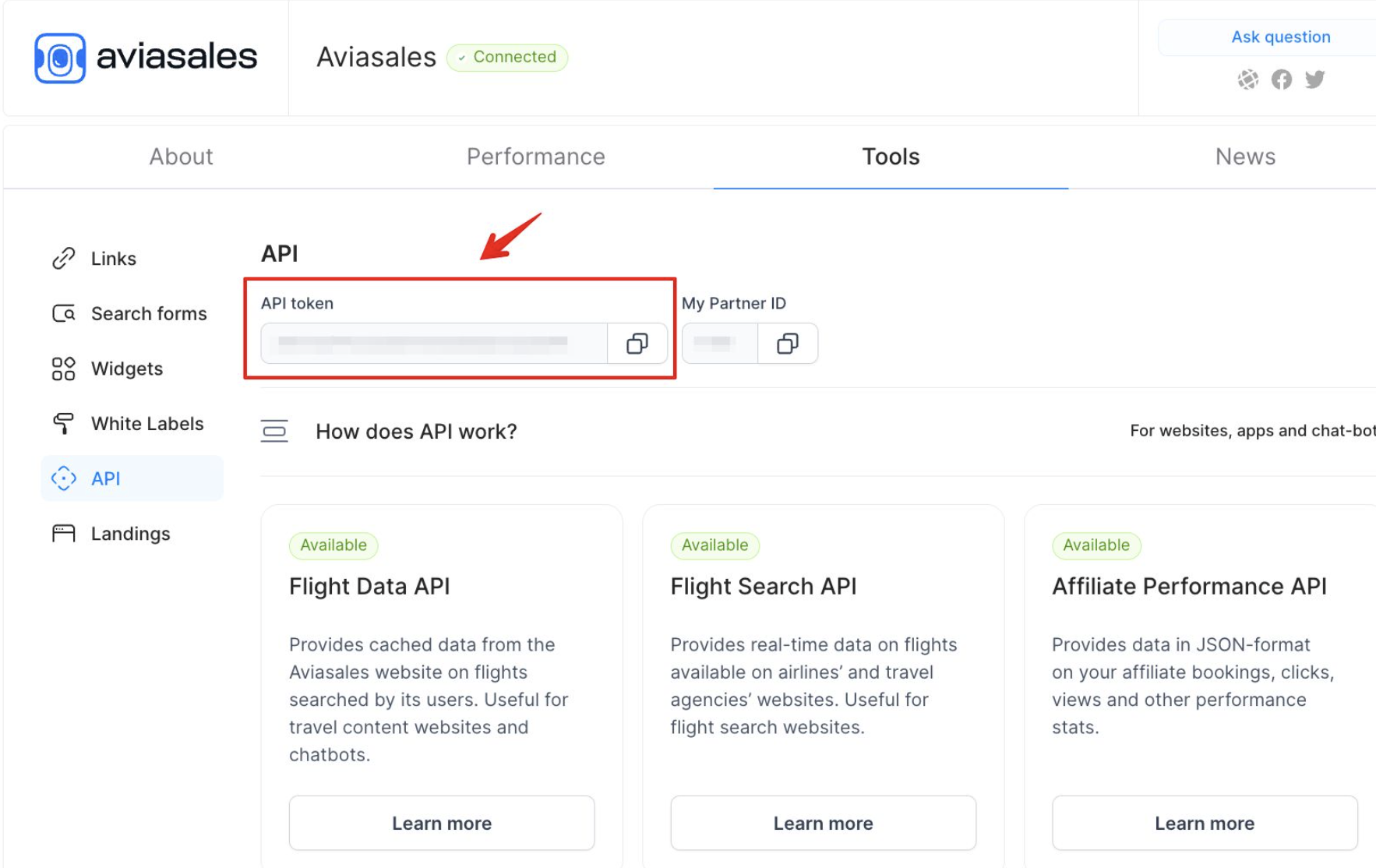The image size is (1376, 868).
Task: Open the Twitter social icon
Action: (x=1315, y=79)
